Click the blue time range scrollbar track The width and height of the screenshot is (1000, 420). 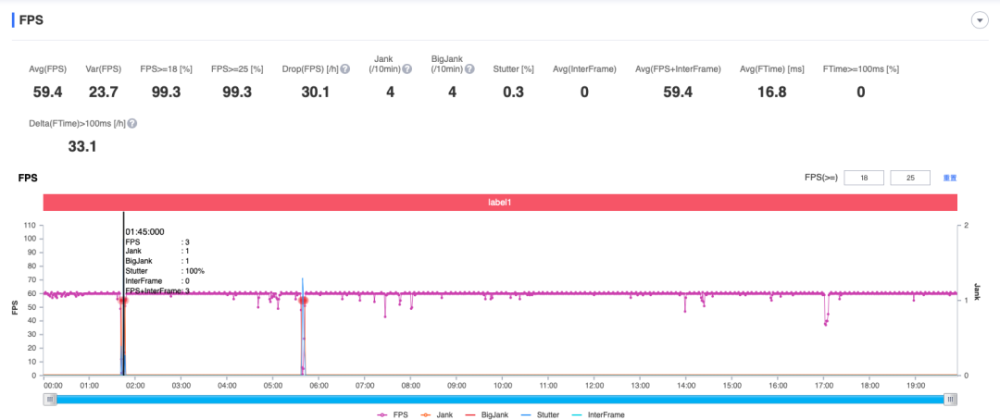(500, 399)
